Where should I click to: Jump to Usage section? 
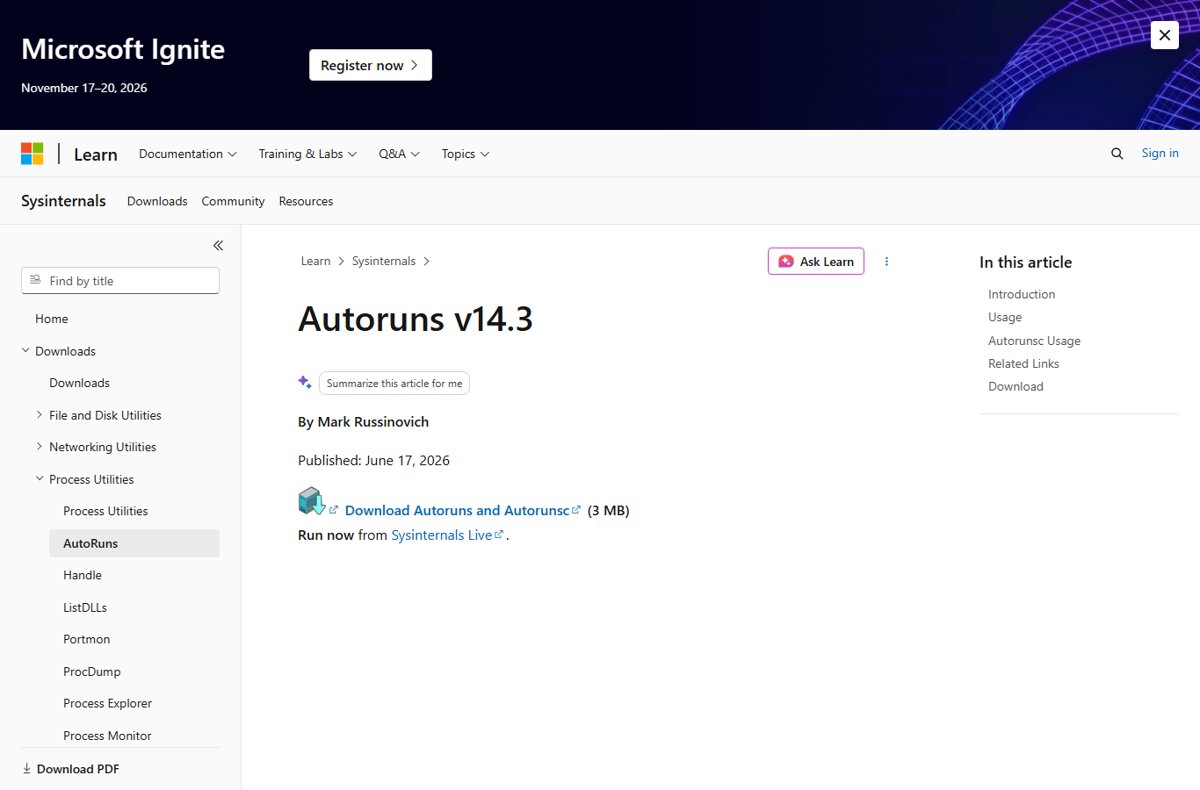1005,317
